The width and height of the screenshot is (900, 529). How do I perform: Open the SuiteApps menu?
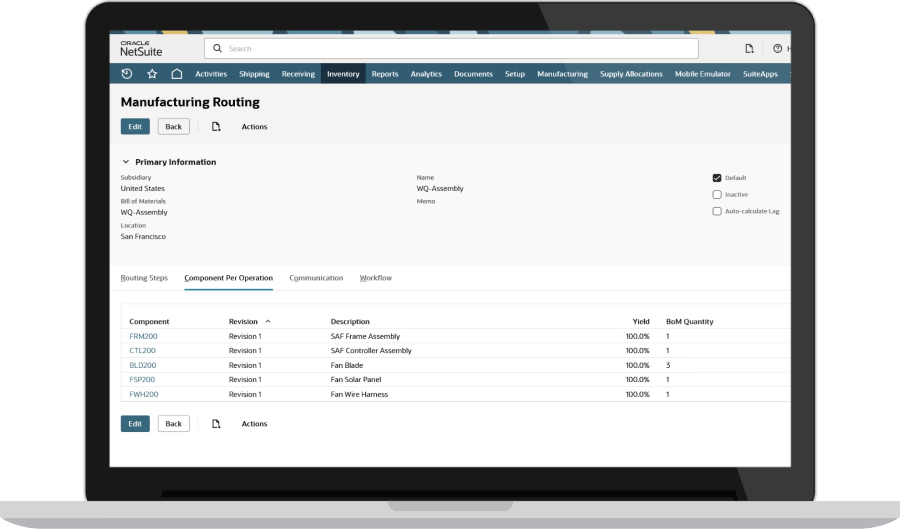click(x=760, y=73)
